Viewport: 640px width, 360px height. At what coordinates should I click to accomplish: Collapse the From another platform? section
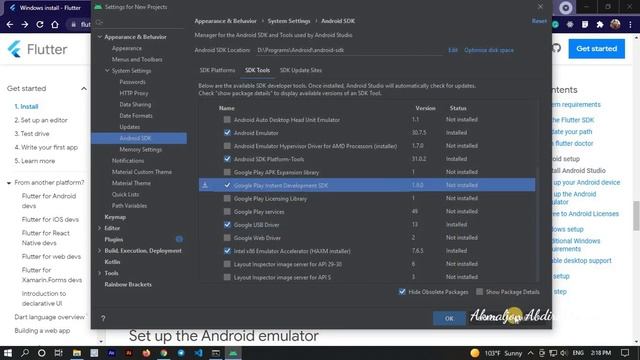pos(9,183)
